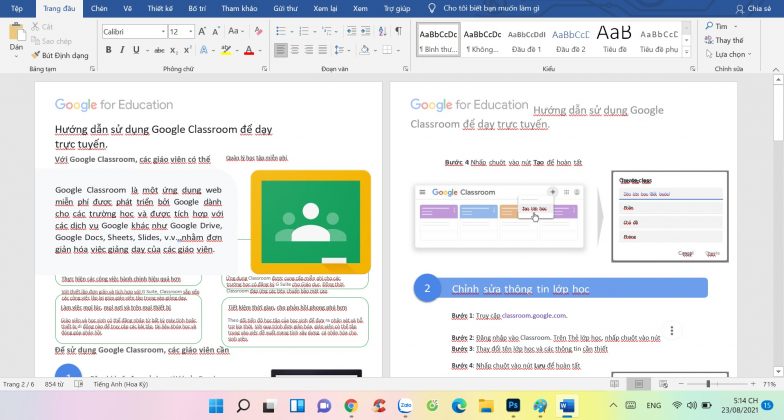Apply bulleted list to the paragraph
The width and height of the screenshot is (784, 420).
pos(281,32)
